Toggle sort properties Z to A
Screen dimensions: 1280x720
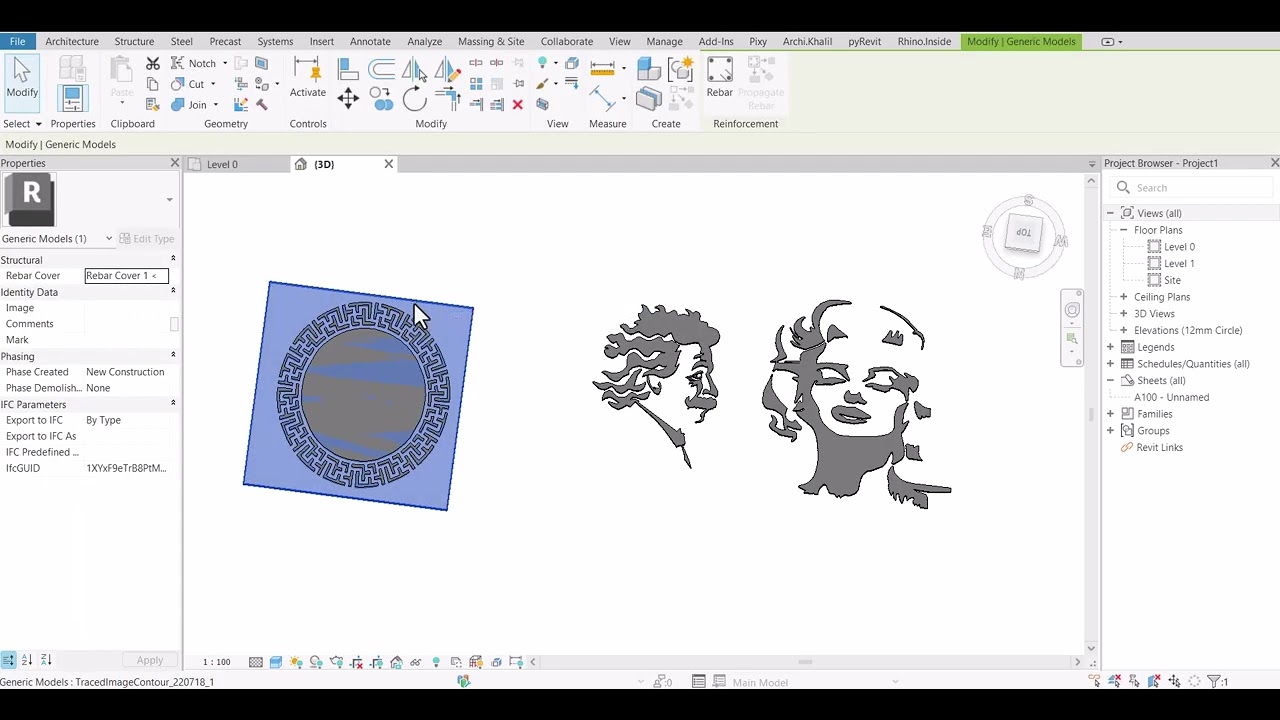(45, 660)
